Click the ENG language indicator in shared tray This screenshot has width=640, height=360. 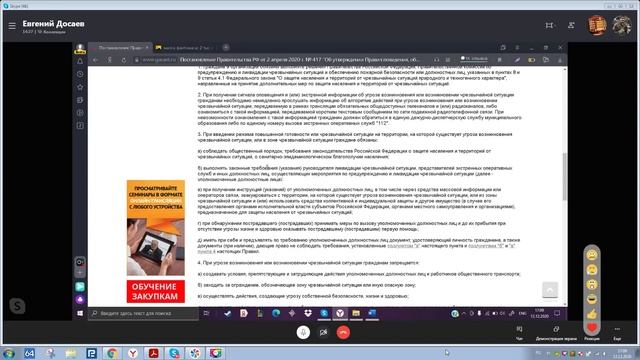(x=522, y=313)
